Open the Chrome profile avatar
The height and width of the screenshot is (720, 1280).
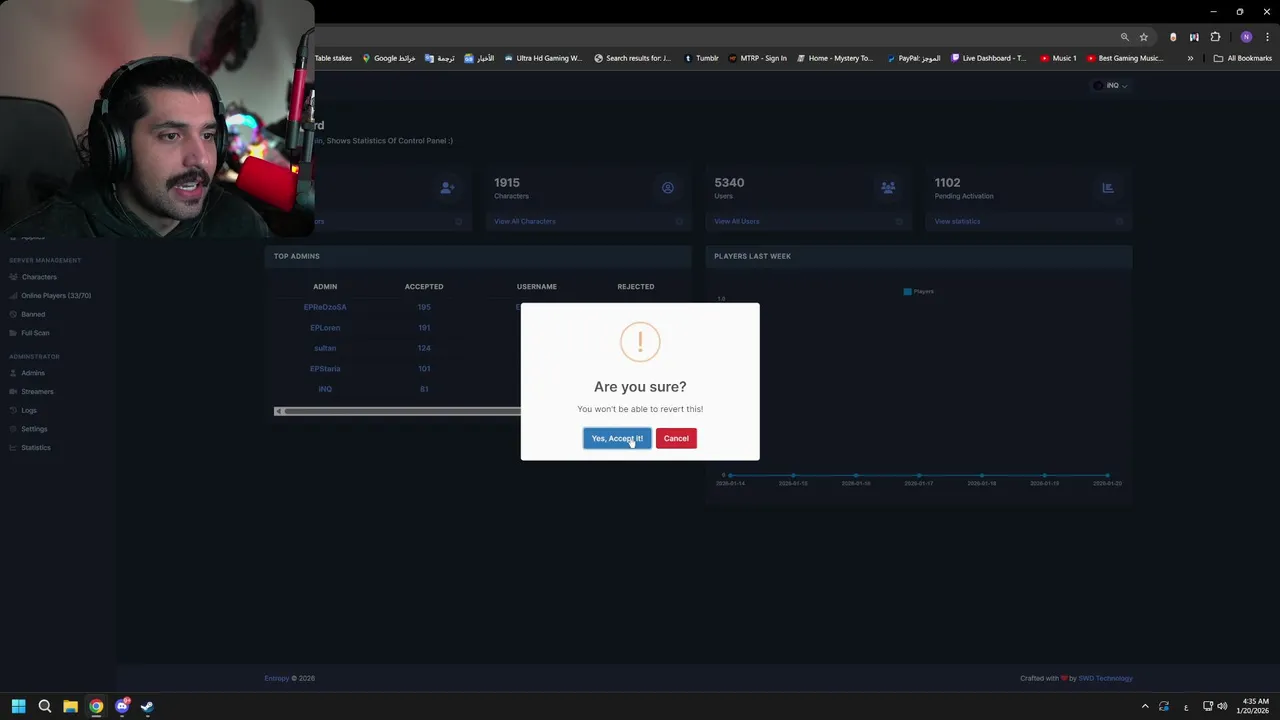[x=1246, y=37]
